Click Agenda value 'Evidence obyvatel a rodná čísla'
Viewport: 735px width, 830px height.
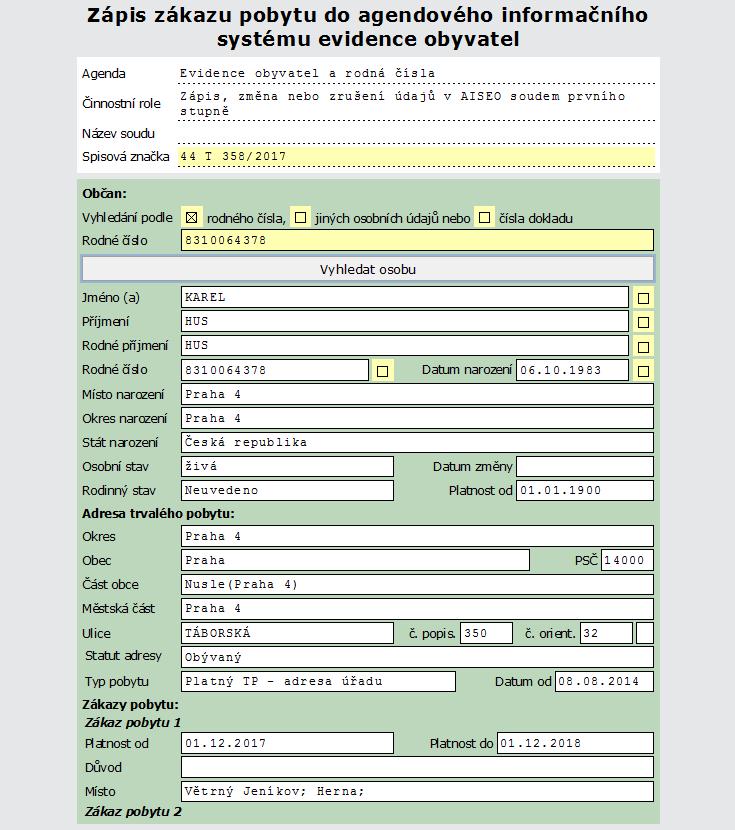pos(307,73)
